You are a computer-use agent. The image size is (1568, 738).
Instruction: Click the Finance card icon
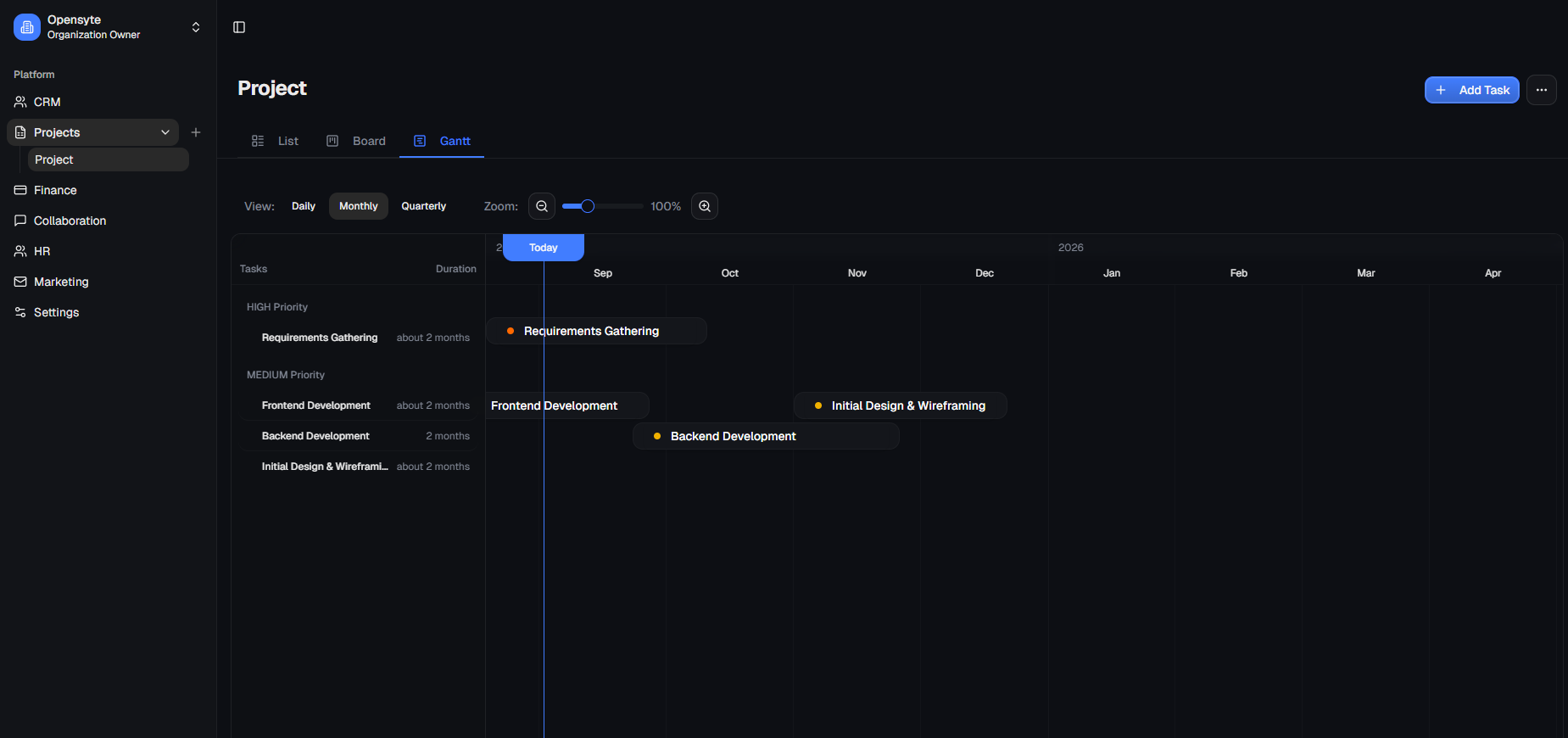[x=20, y=190]
